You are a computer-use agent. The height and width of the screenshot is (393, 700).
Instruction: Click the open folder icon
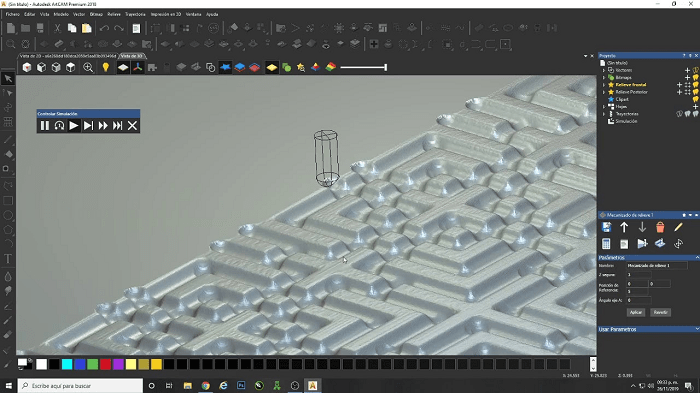(25, 28)
